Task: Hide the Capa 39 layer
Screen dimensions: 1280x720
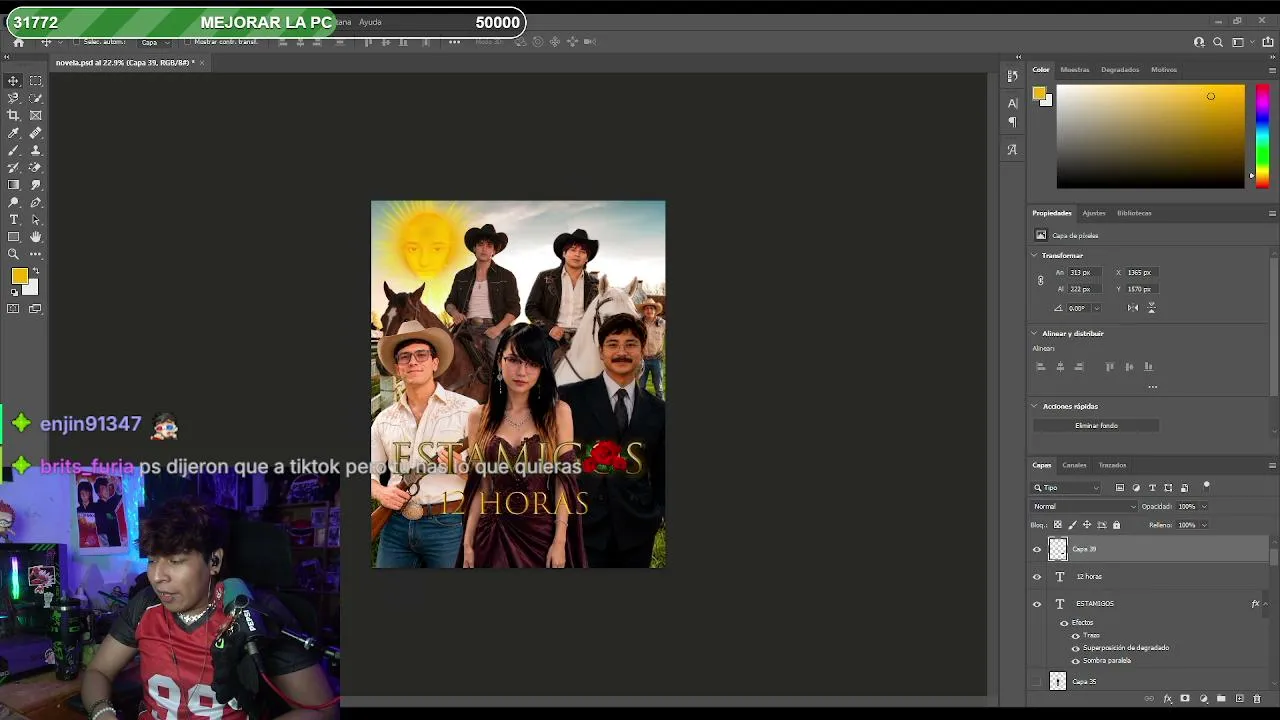Action: 1037,549
